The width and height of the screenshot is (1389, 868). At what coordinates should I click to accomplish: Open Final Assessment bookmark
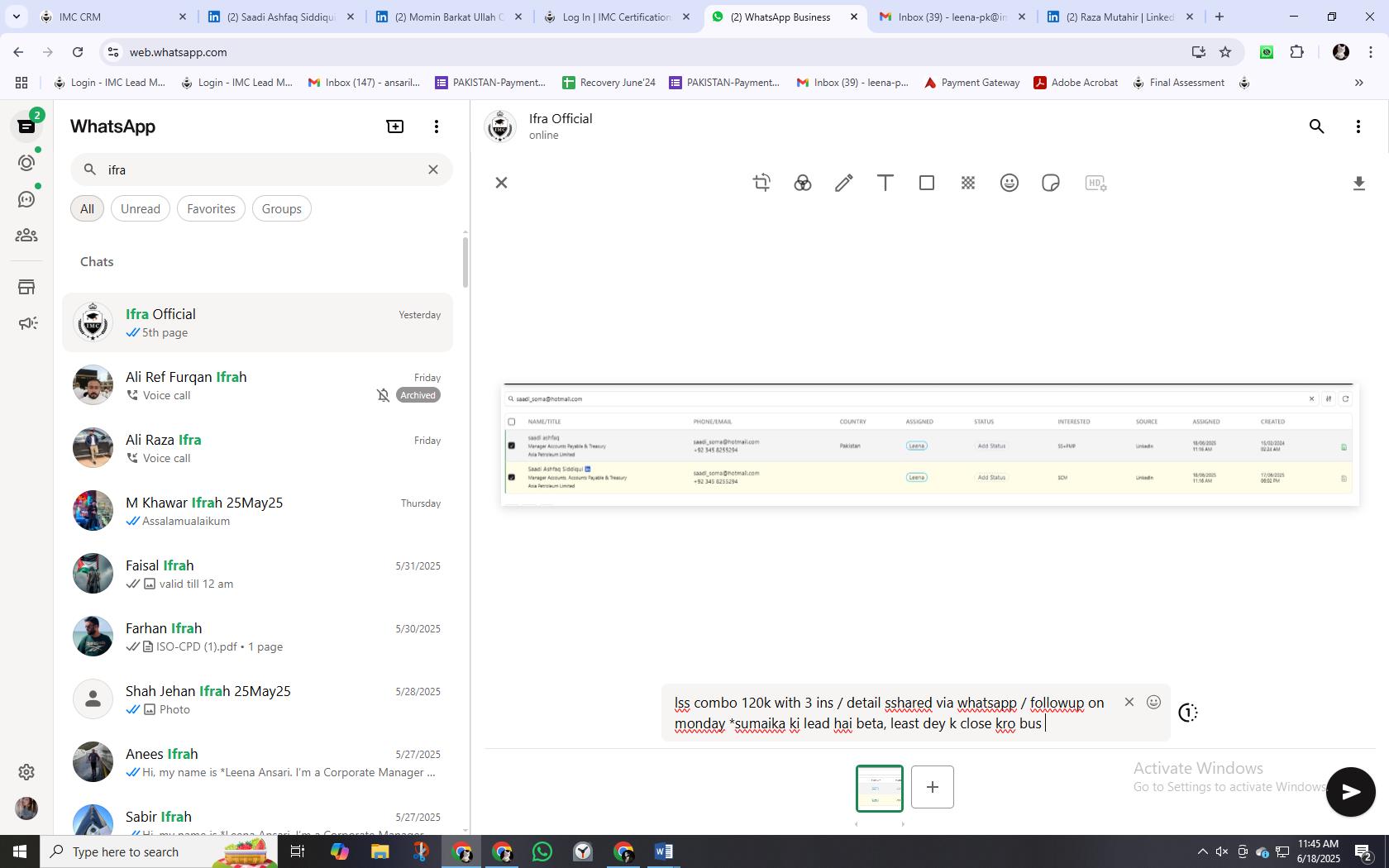[1178, 83]
